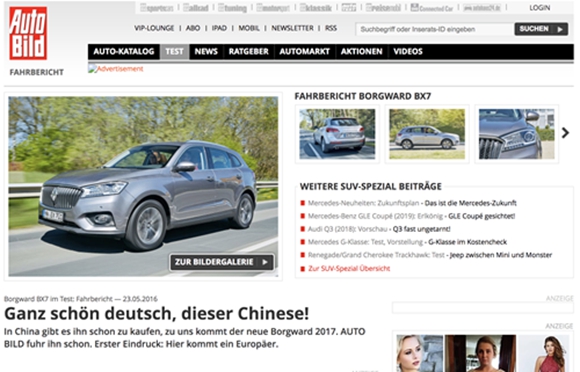Open the G-Klasse im Kostencheck article
Image resolution: width=580 pixels, height=372 pixels.
468,242
